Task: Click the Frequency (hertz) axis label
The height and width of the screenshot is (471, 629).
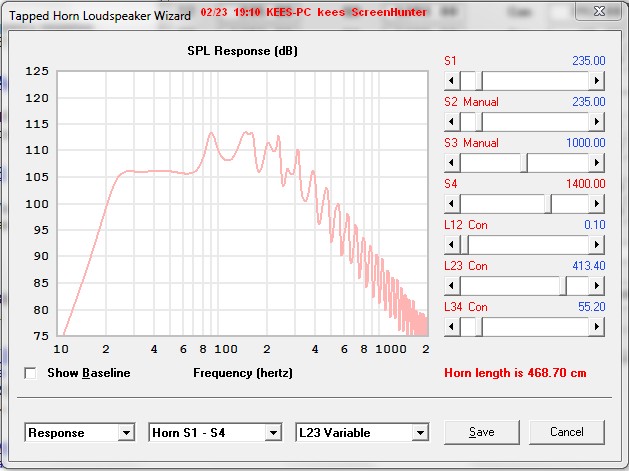Action: 243,373
